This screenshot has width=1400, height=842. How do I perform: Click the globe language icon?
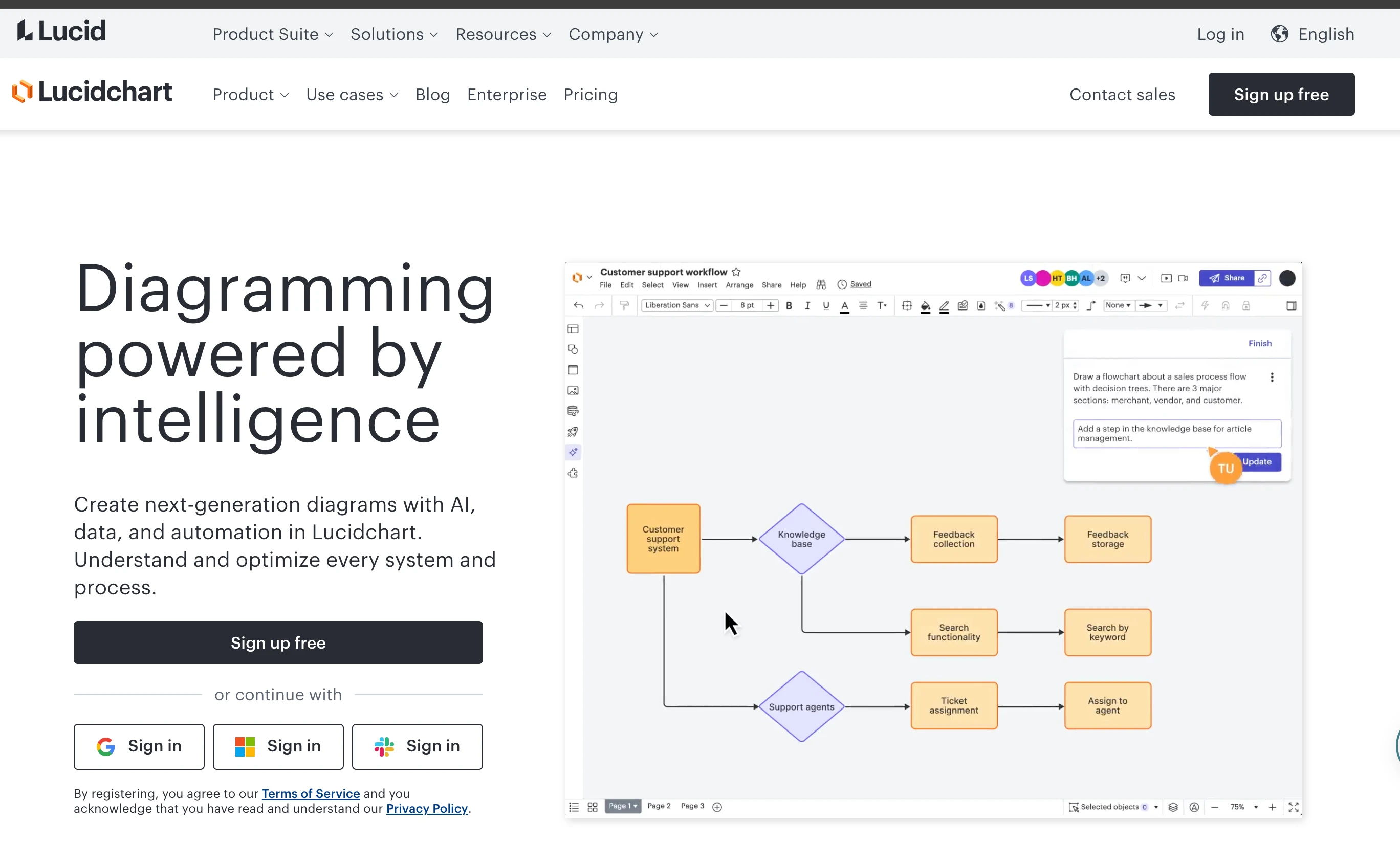[x=1279, y=34]
